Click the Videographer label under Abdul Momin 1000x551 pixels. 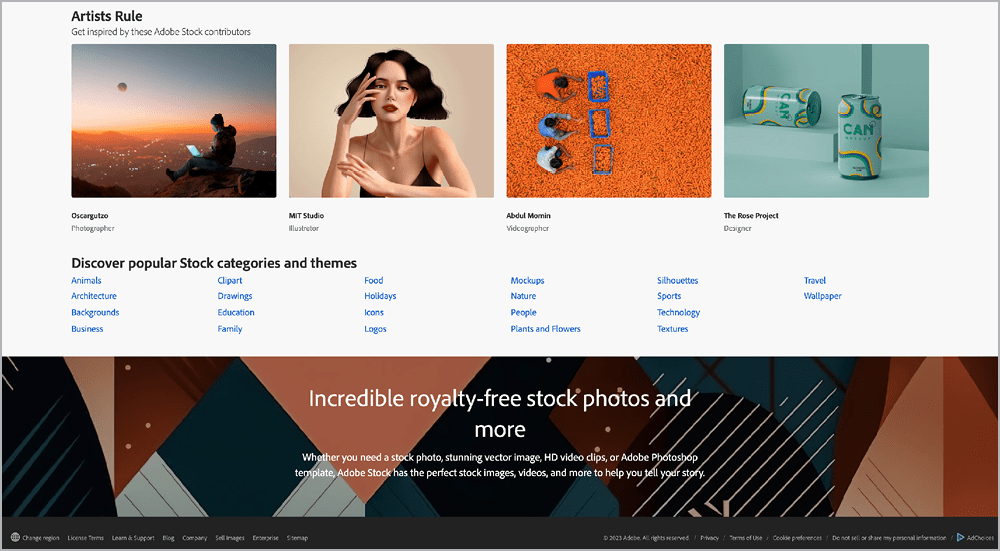527,228
